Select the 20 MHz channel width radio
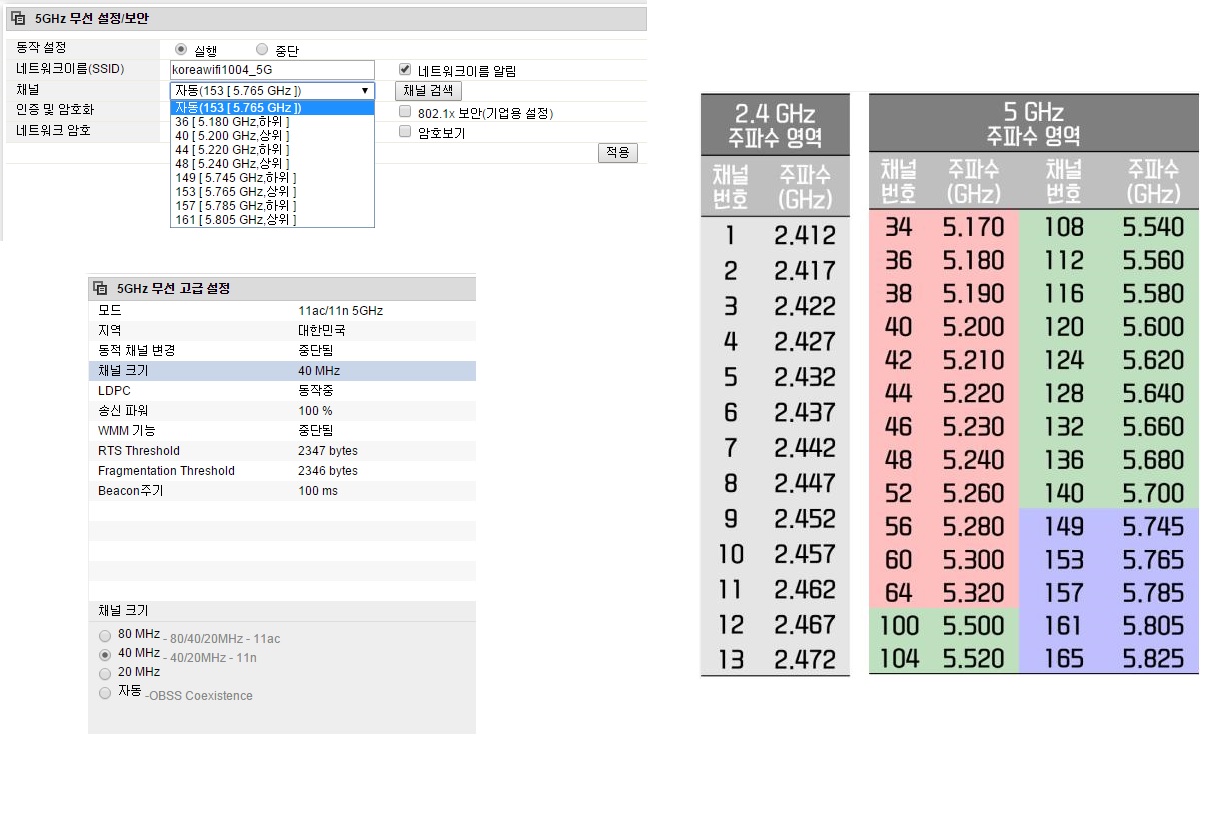The height and width of the screenshot is (814, 1228). point(105,673)
